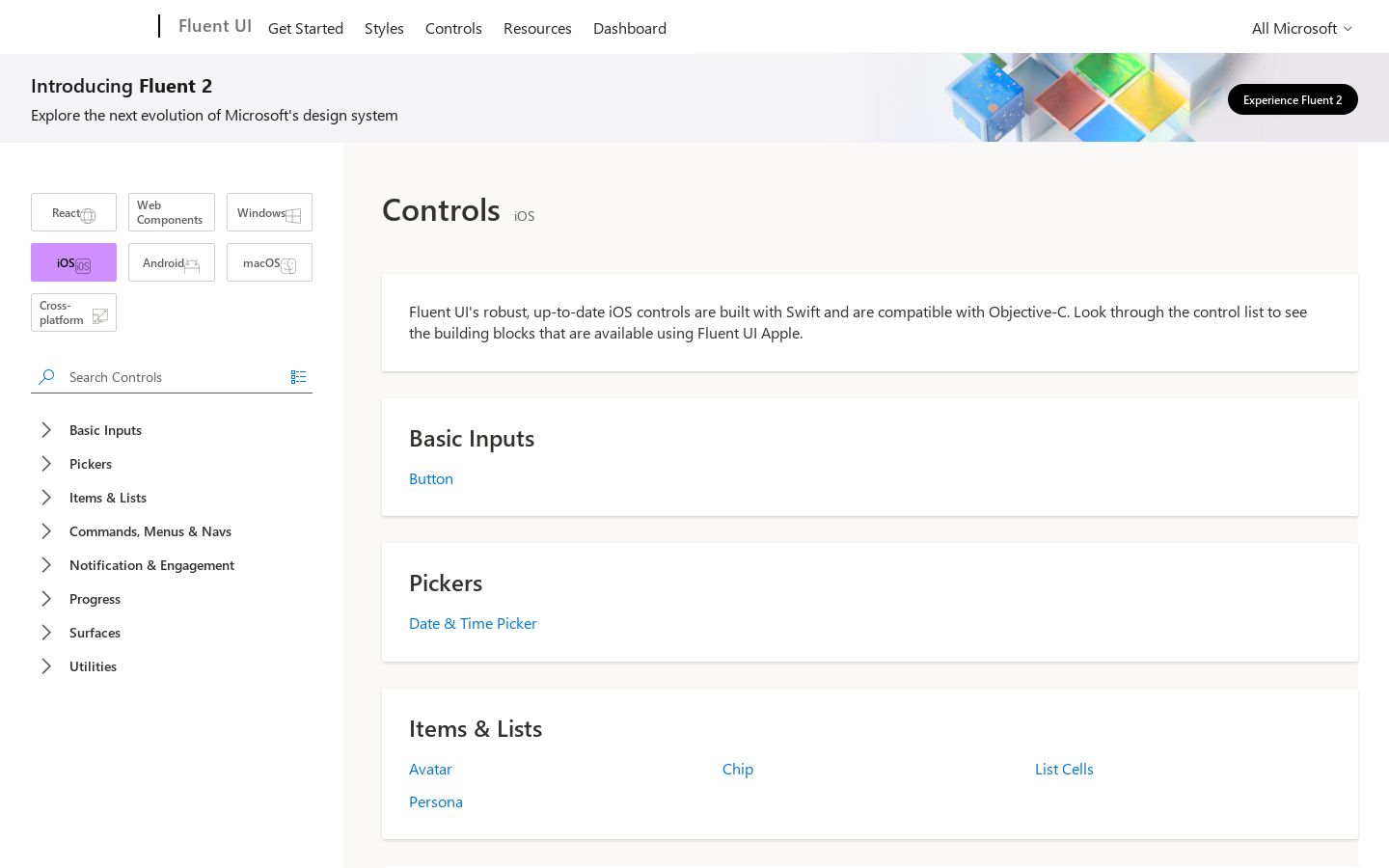Open the Resources menu item
The width and height of the screenshot is (1389, 868).
(x=537, y=28)
